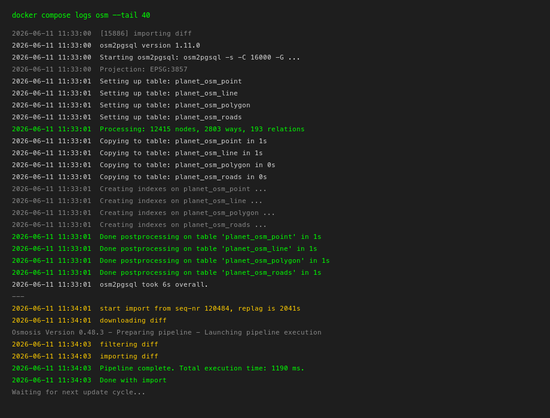
Task: Click the osm2pgsql version 1.11.0 line
Action: (x=106, y=46)
